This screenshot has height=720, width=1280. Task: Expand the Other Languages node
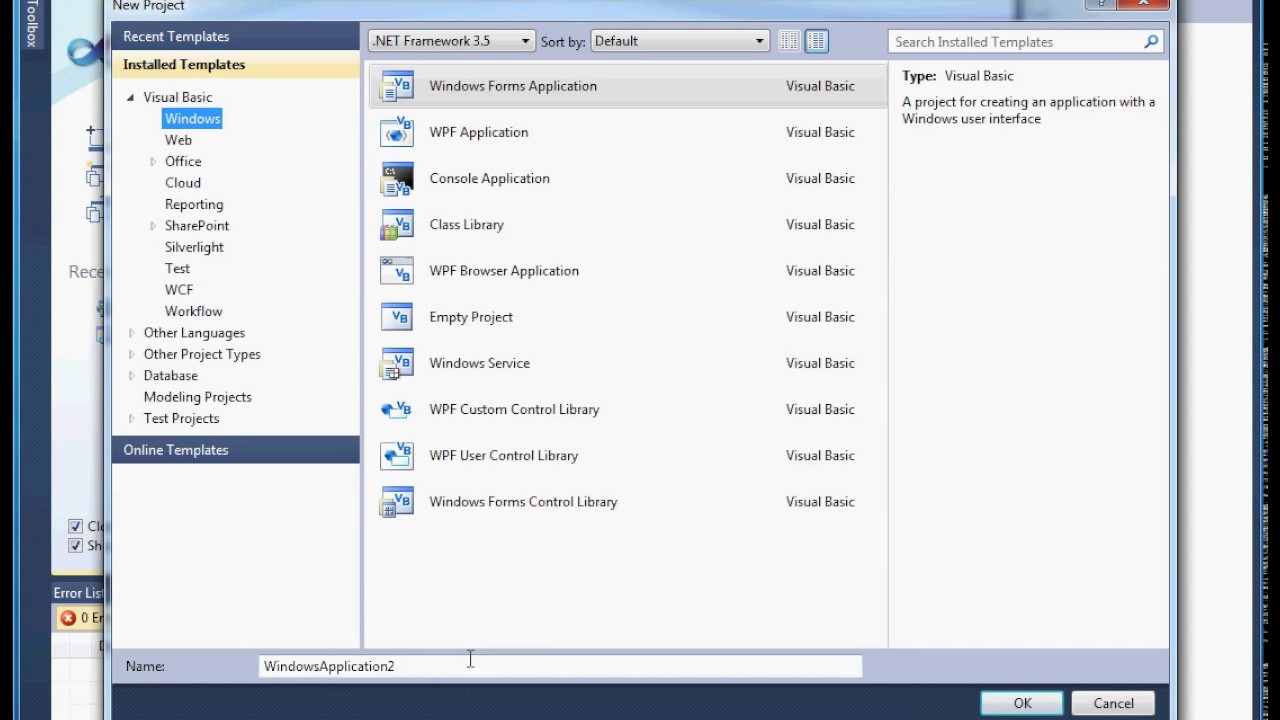pos(131,333)
